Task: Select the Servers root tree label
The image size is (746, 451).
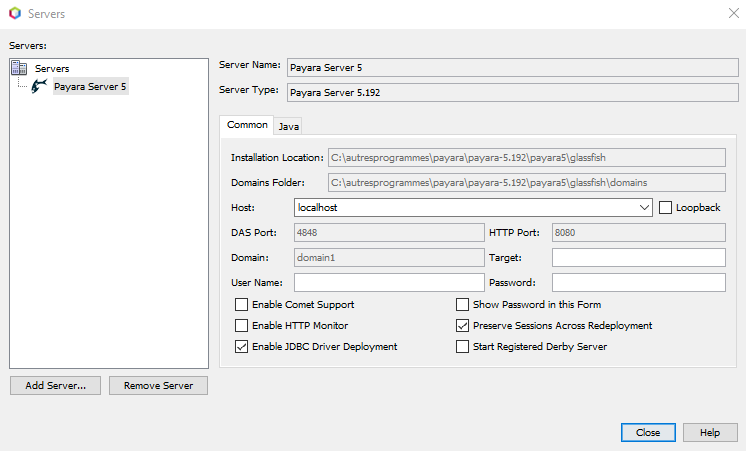Action: 52,69
